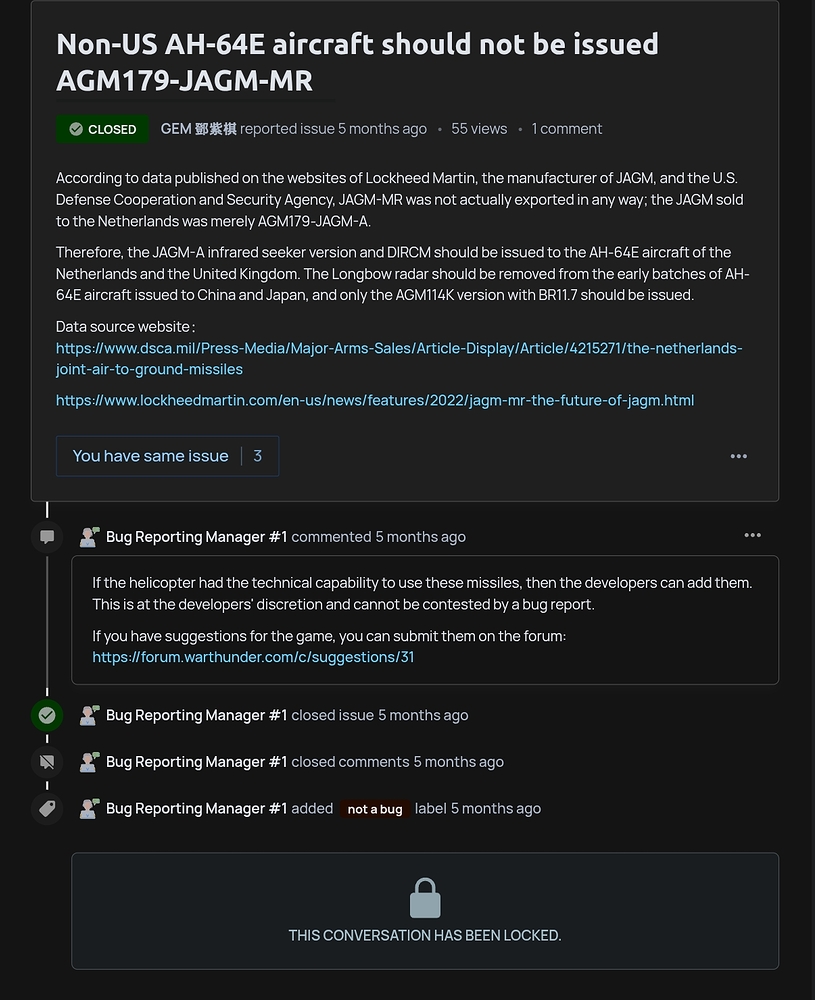
Task: Click the closed issue check icon
Action: (46, 715)
